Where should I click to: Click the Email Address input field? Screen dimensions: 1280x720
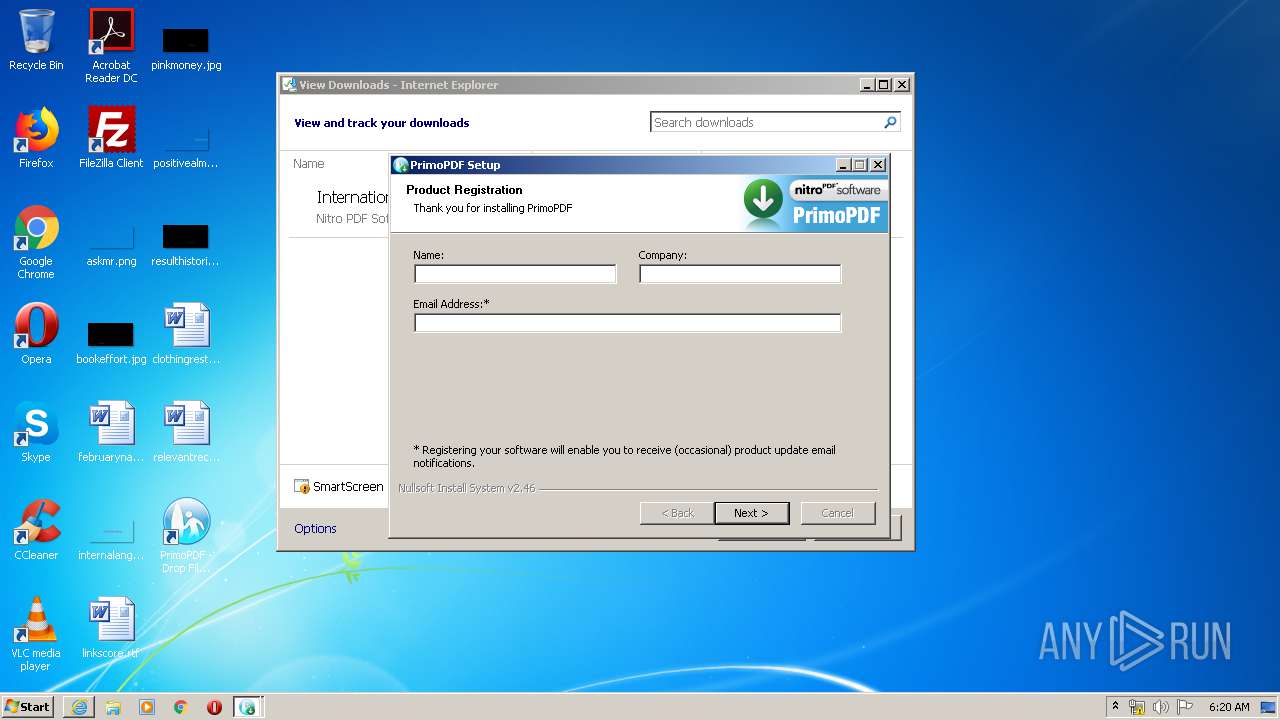coord(628,323)
